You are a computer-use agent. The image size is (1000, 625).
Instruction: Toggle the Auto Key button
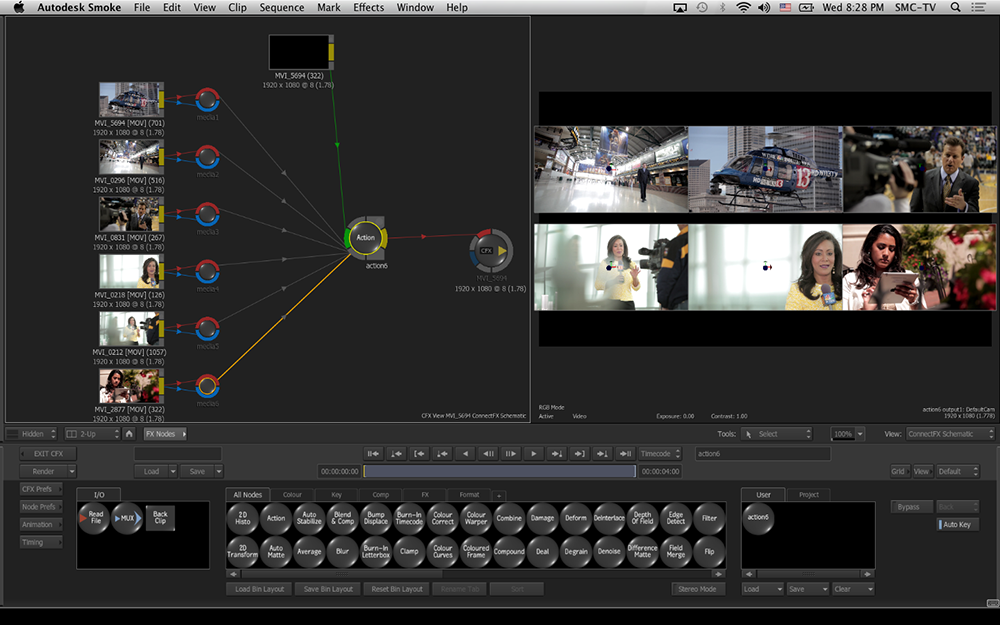click(958, 524)
